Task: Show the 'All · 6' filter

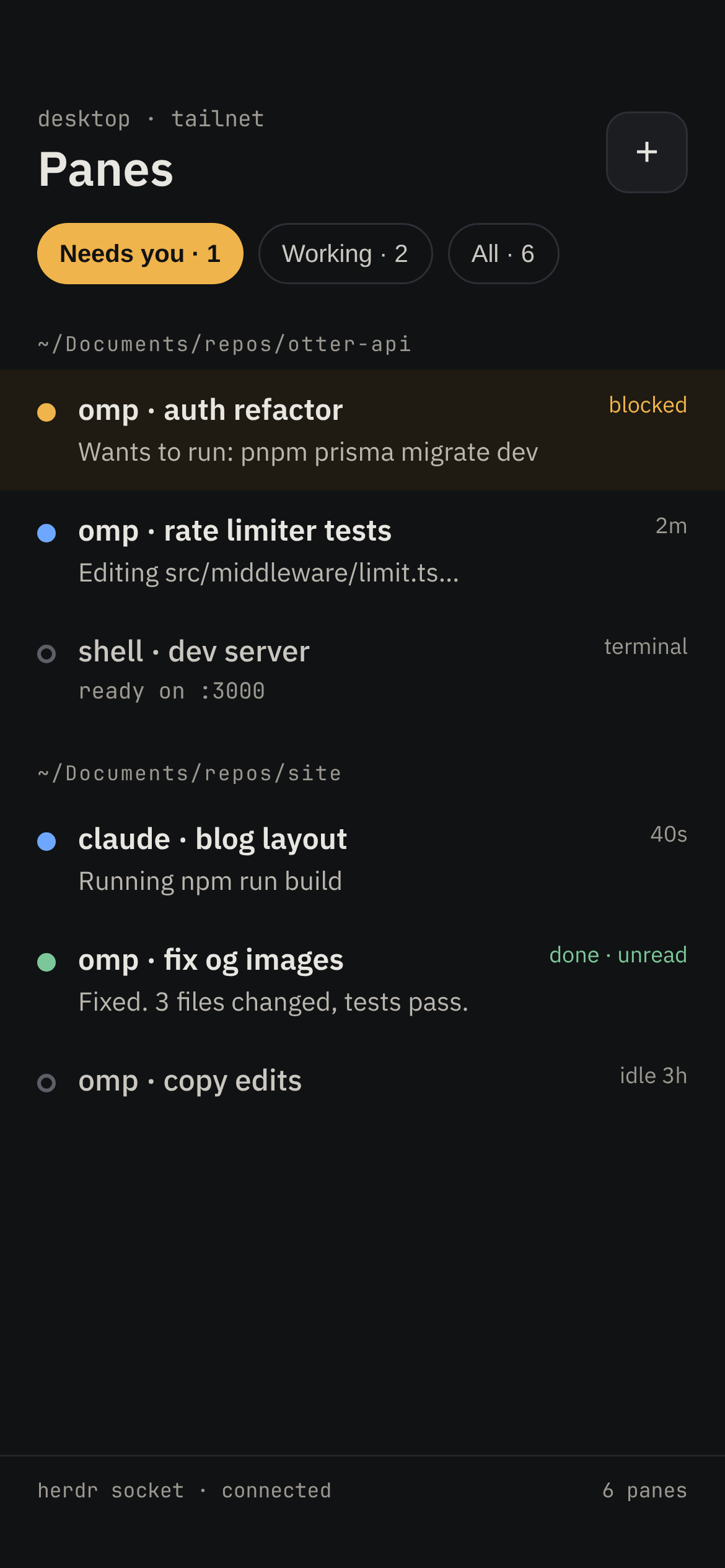Action: click(503, 254)
